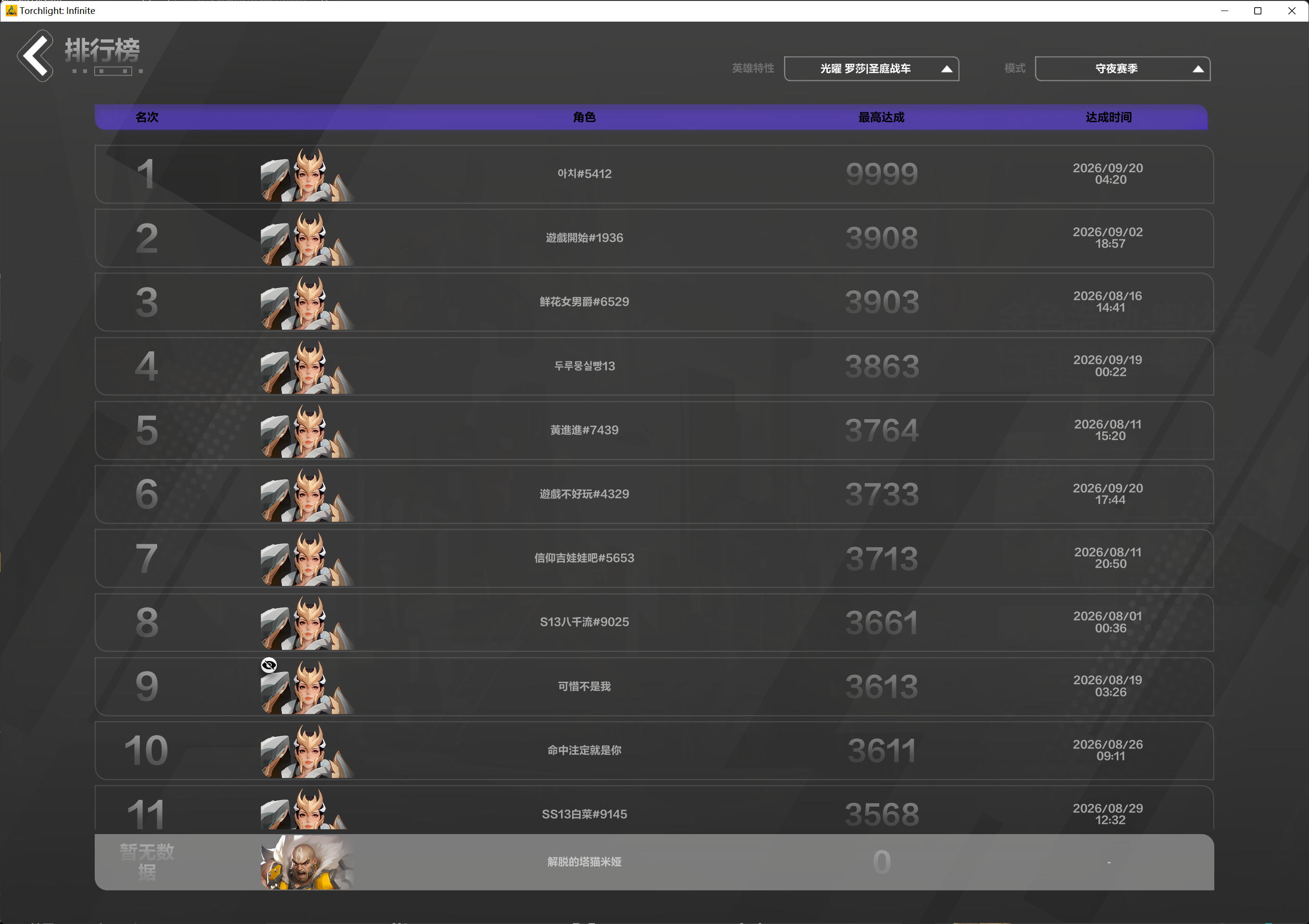
Task: Click the score 3713
Action: [882, 559]
